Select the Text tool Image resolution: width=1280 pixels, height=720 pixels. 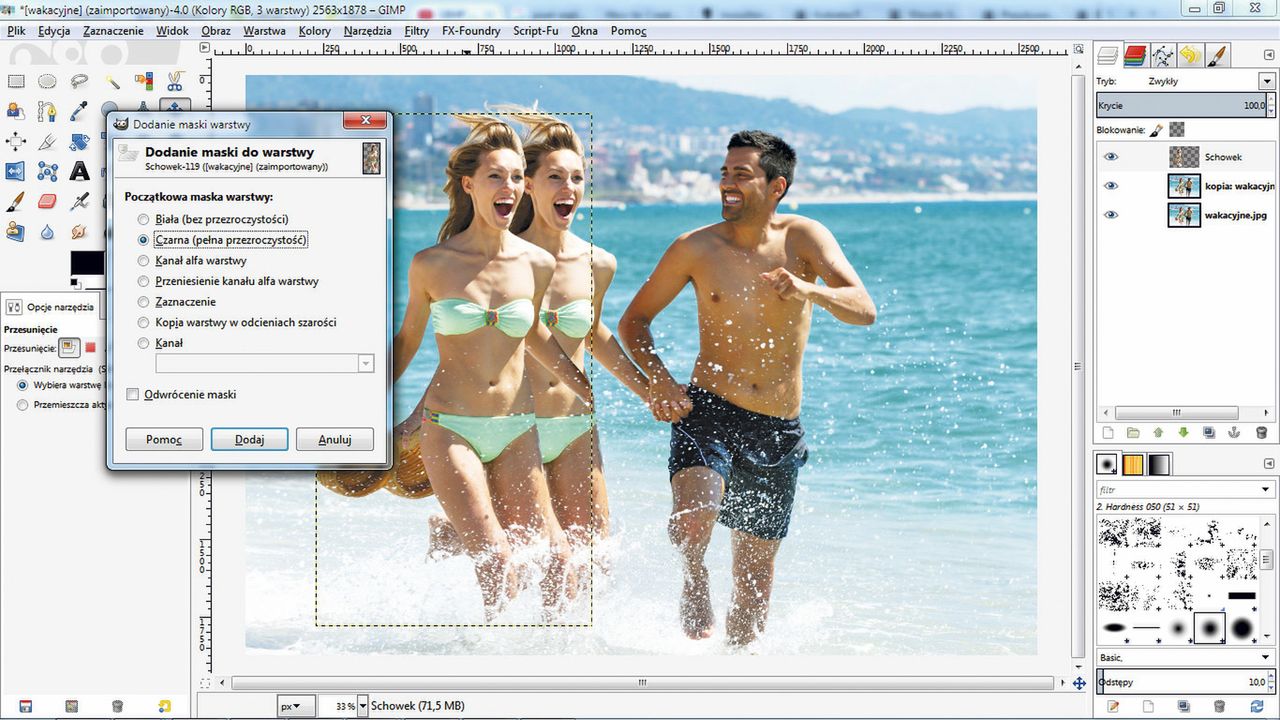coord(79,171)
